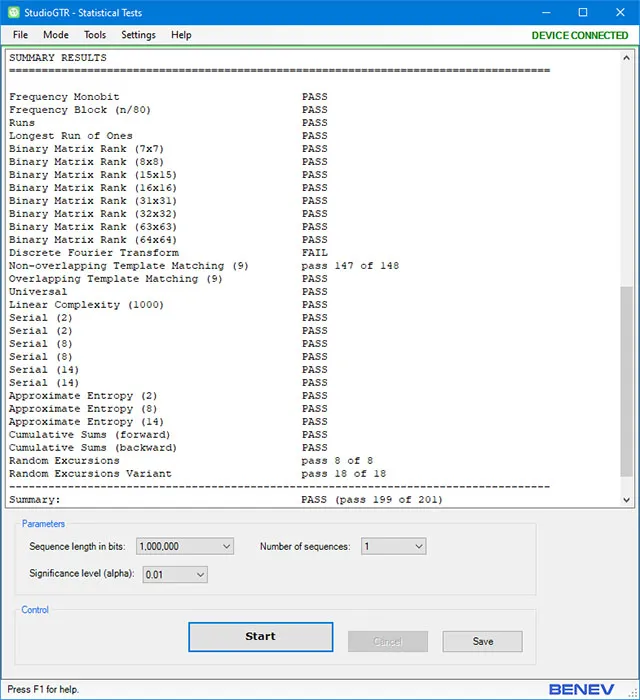640x700 pixels.
Task: Click the resize grip icon in corner
Action: [633, 693]
